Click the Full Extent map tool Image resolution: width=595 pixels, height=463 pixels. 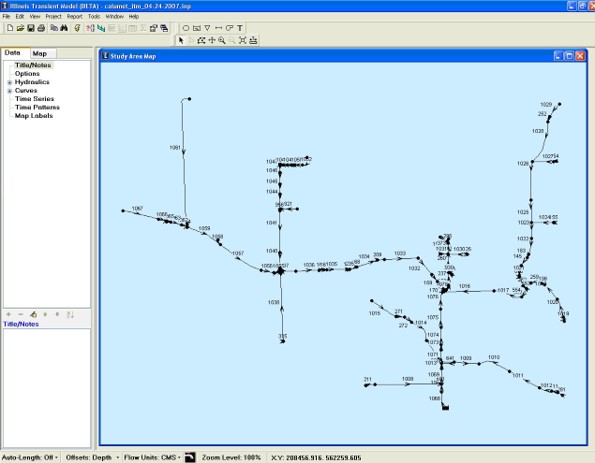pyautogui.click(x=243, y=40)
